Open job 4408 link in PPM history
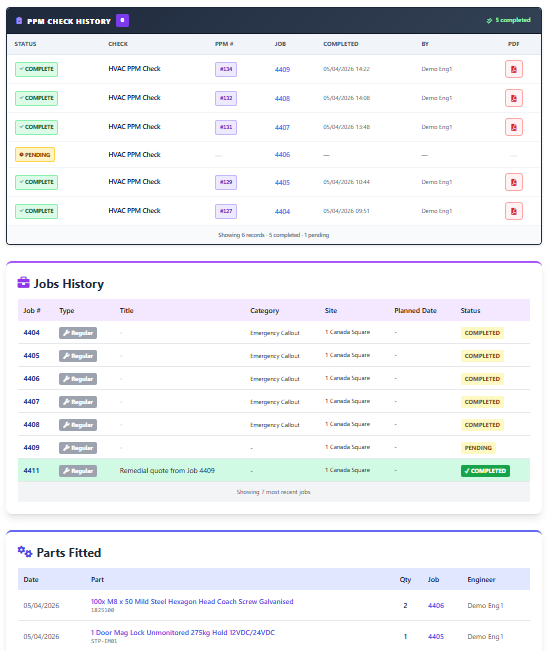 [282, 99]
